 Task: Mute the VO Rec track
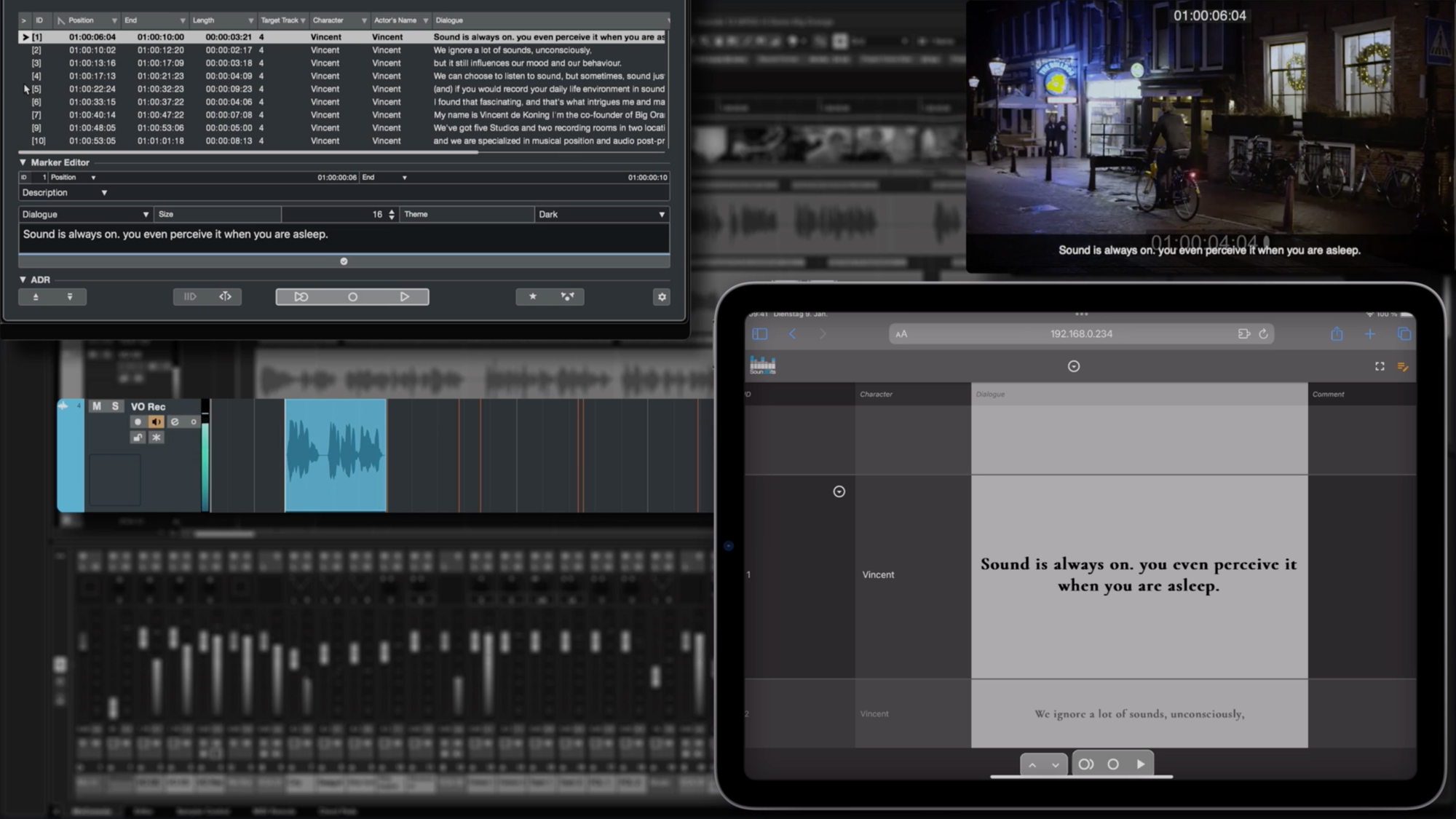[x=97, y=406]
